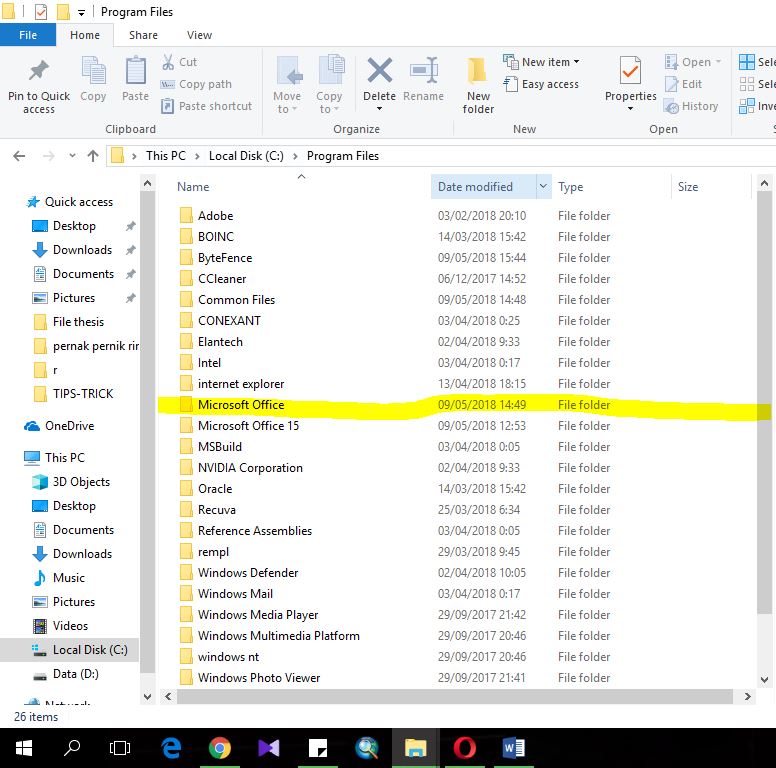This screenshot has height=768, width=776.
Task: Click the Open ribbon button
Action: pyautogui.click(x=692, y=62)
